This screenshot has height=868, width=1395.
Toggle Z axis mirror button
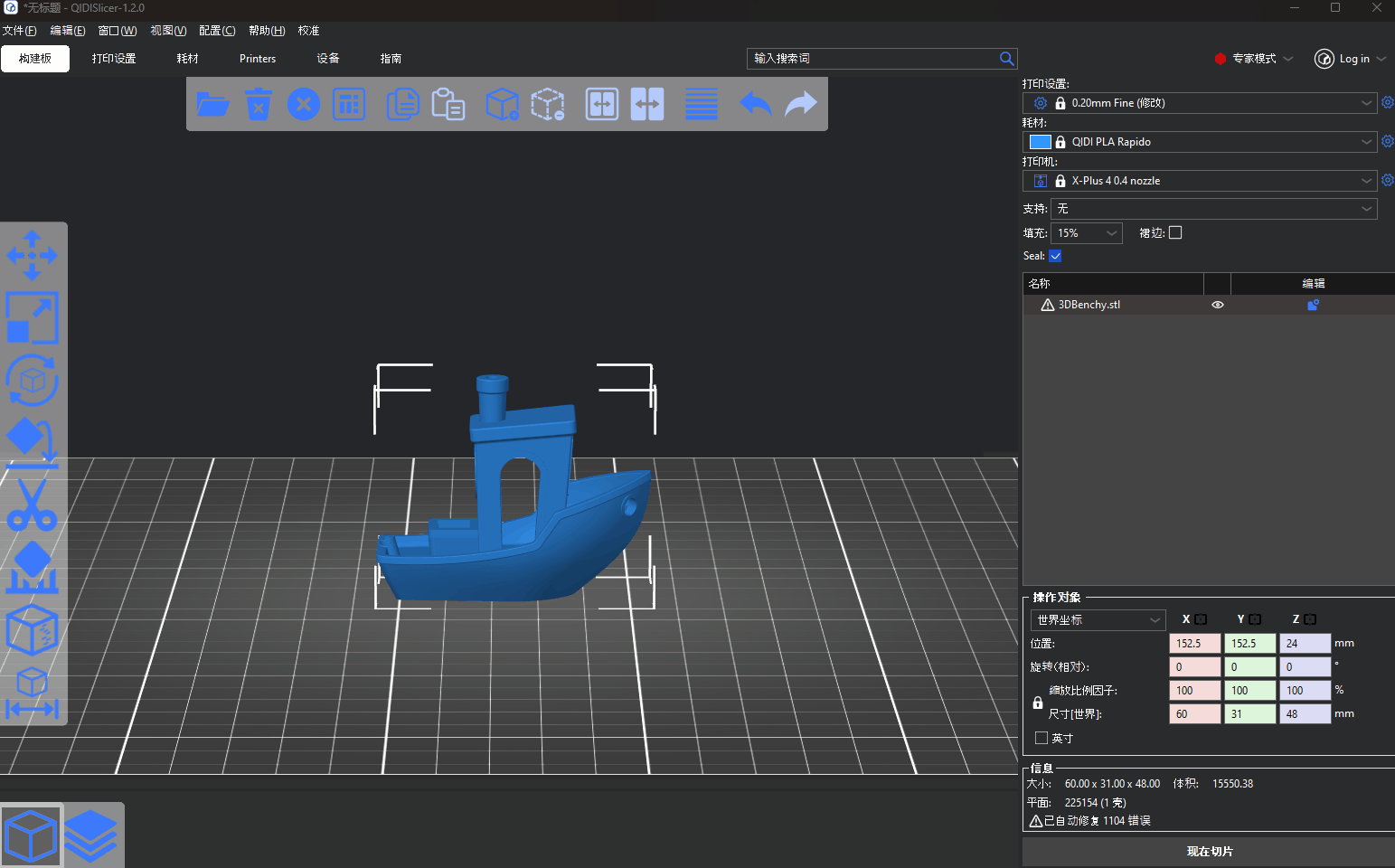(1310, 619)
